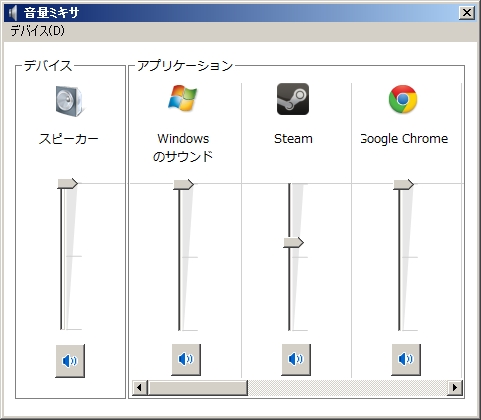481x420 pixels.
Task: Click the スピーカー volume slider thumb
Action: [x=68, y=183]
